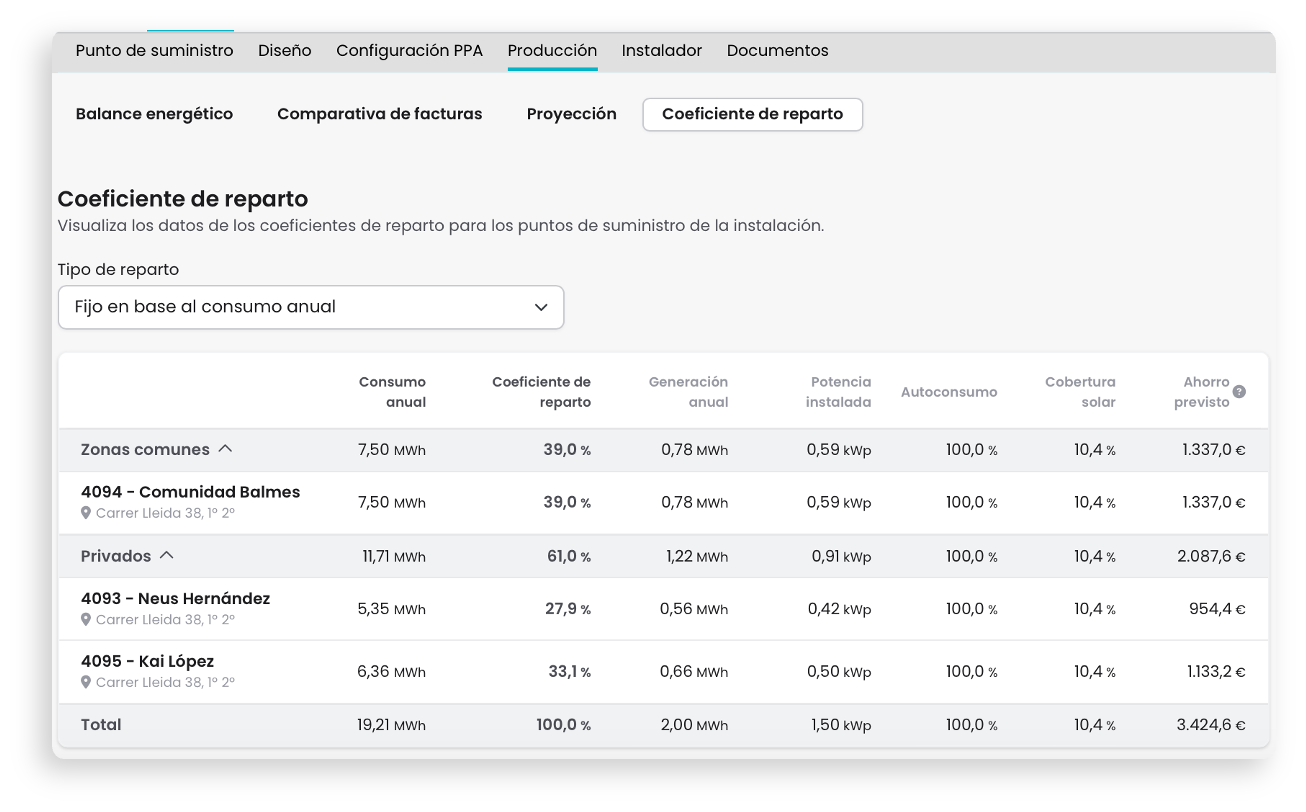Viewport: 1306px width, 812px height.
Task: Click the 100,0 % total coefficient
Action: [563, 725]
